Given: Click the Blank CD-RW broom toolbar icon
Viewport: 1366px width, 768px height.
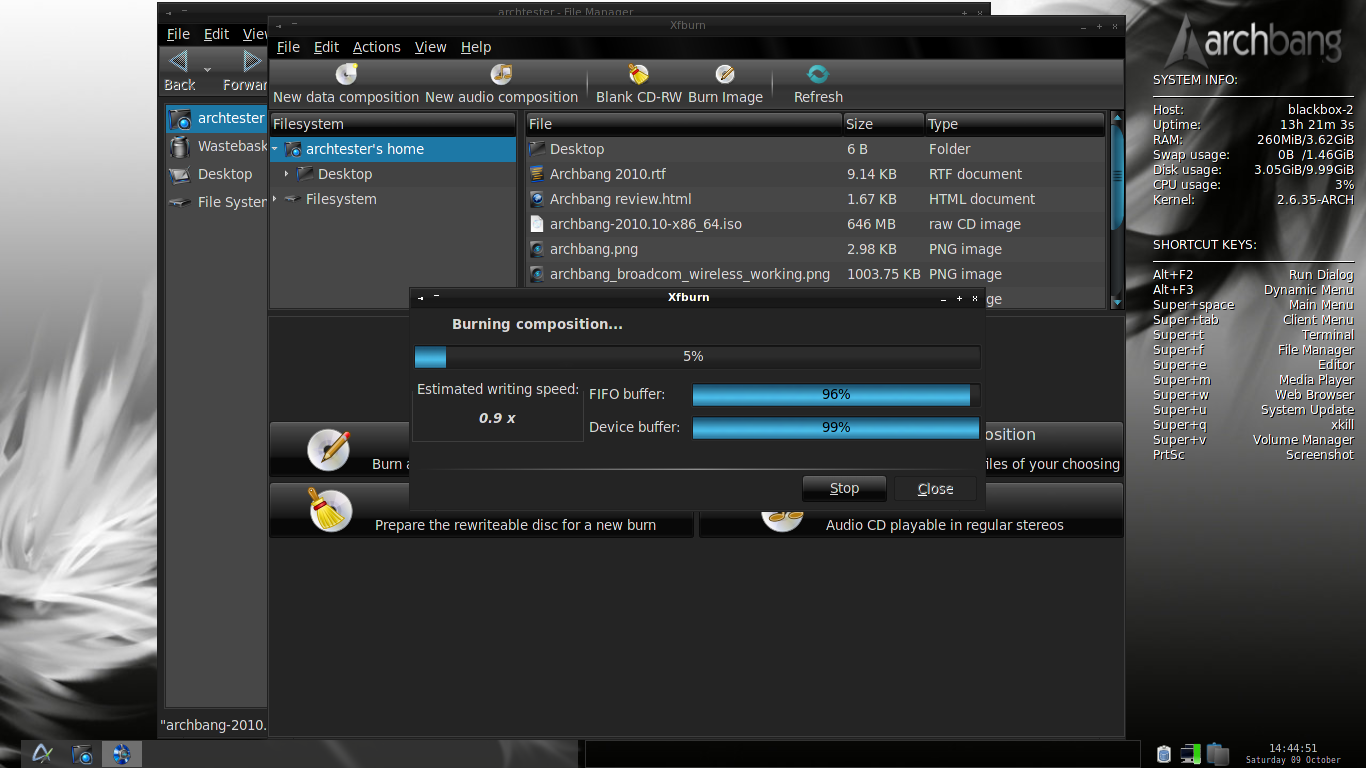Looking at the screenshot, I should tap(638, 74).
